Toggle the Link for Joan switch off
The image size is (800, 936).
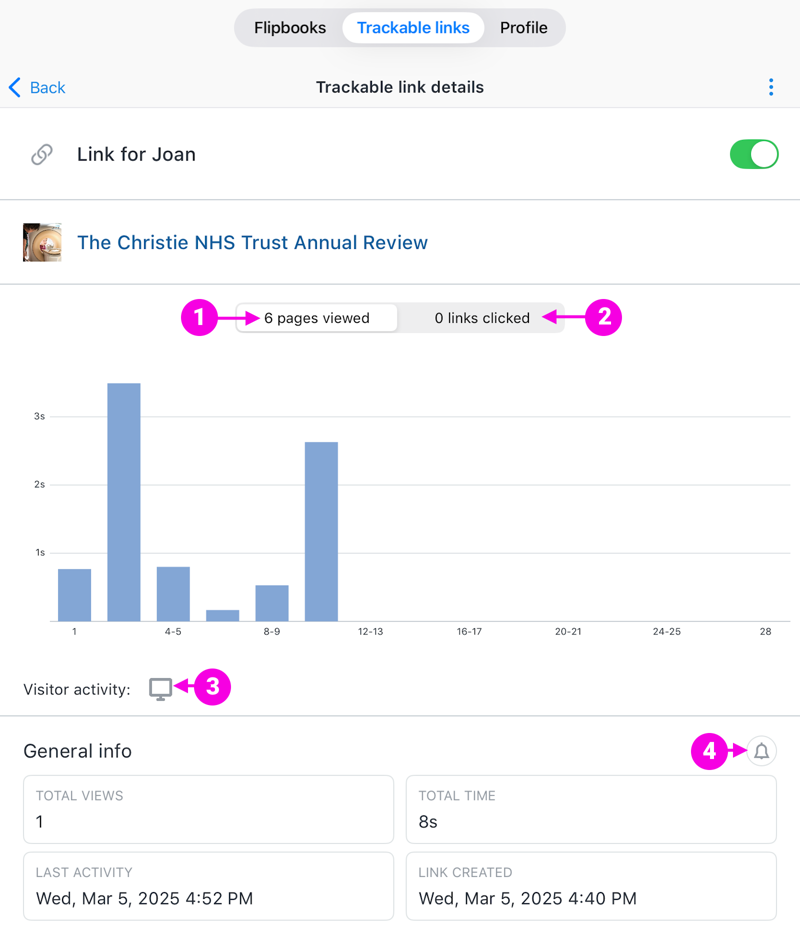click(x=754, y=155)
